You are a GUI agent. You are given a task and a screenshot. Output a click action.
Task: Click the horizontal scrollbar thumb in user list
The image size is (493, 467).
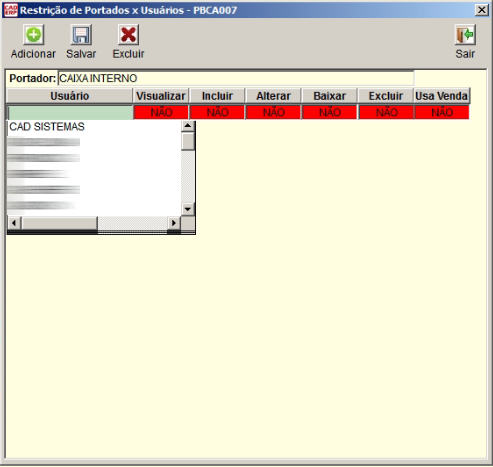click(59, 223)
